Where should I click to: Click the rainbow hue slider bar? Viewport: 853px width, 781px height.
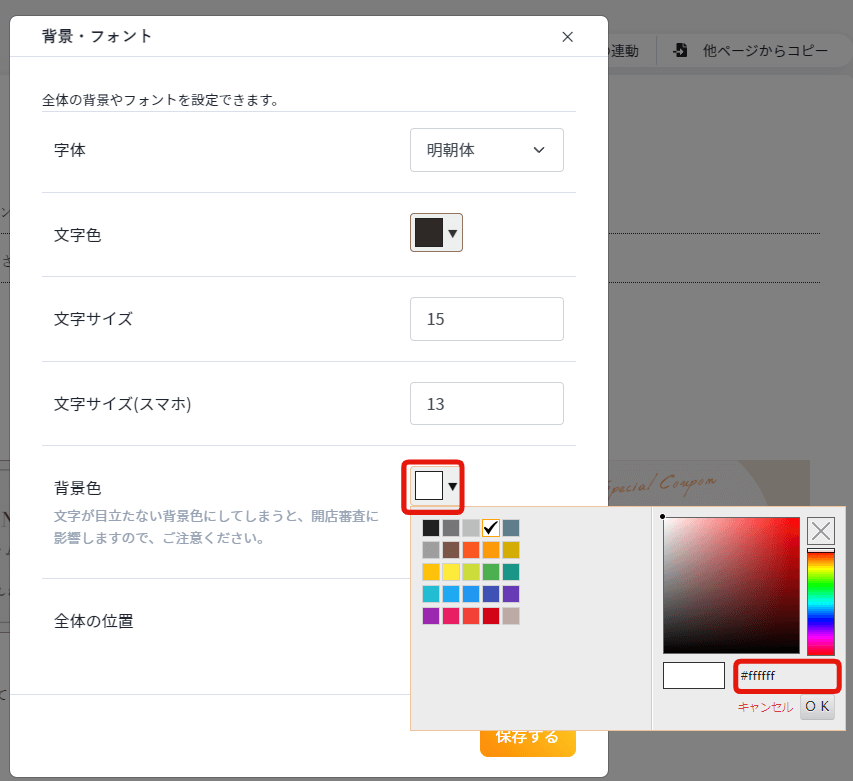click(x=820, y=602)
